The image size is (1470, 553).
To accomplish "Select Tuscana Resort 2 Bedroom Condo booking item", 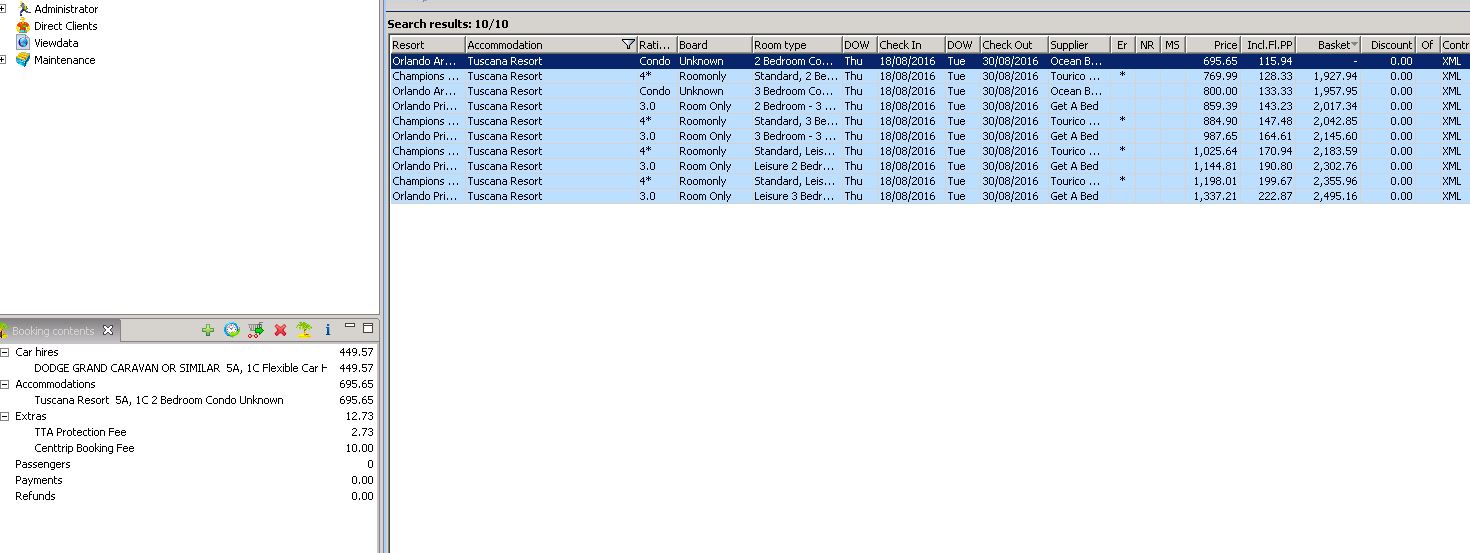I will (x=159, y=400).
